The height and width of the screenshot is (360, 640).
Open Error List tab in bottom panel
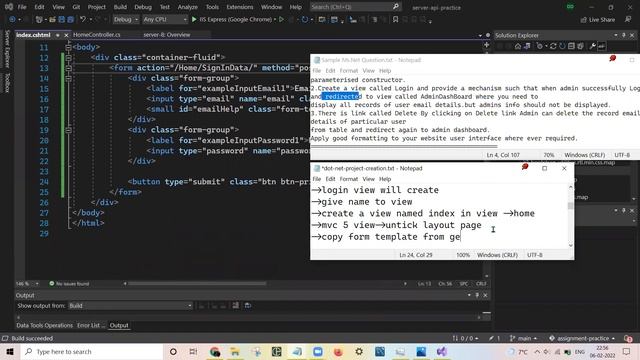[90, 325]
